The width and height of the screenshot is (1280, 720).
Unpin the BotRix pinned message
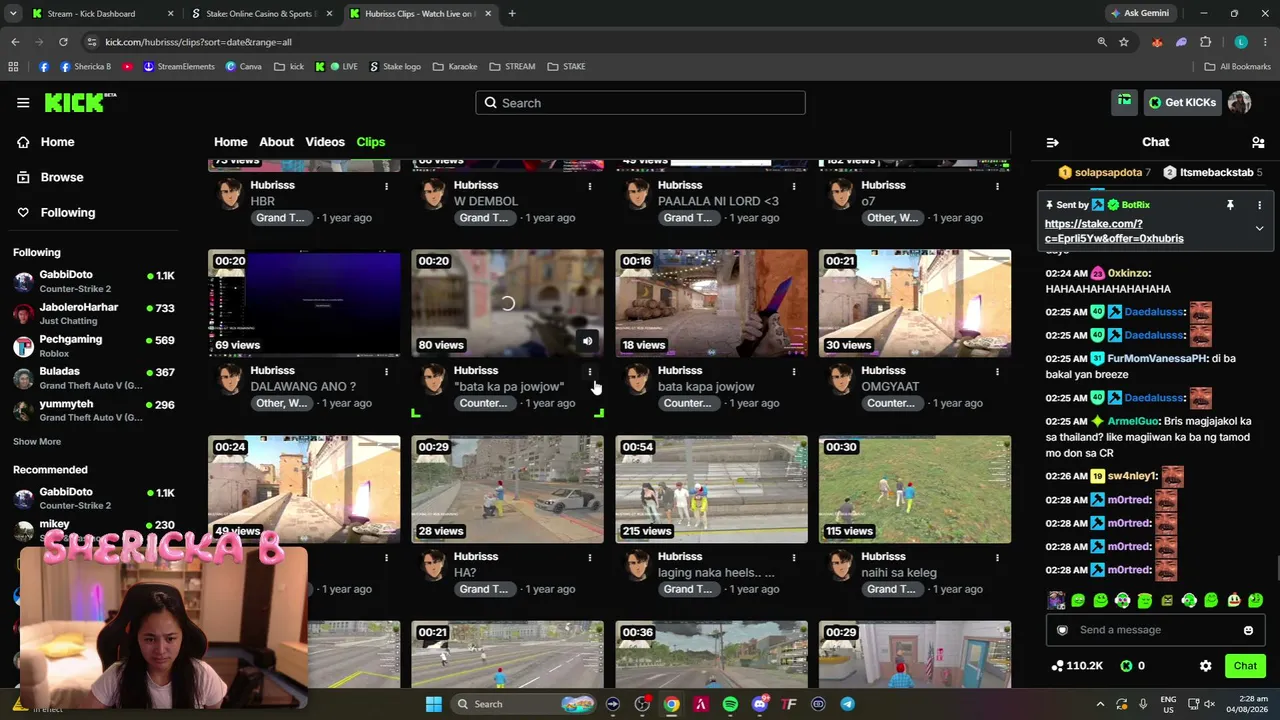pos(1230,205)
